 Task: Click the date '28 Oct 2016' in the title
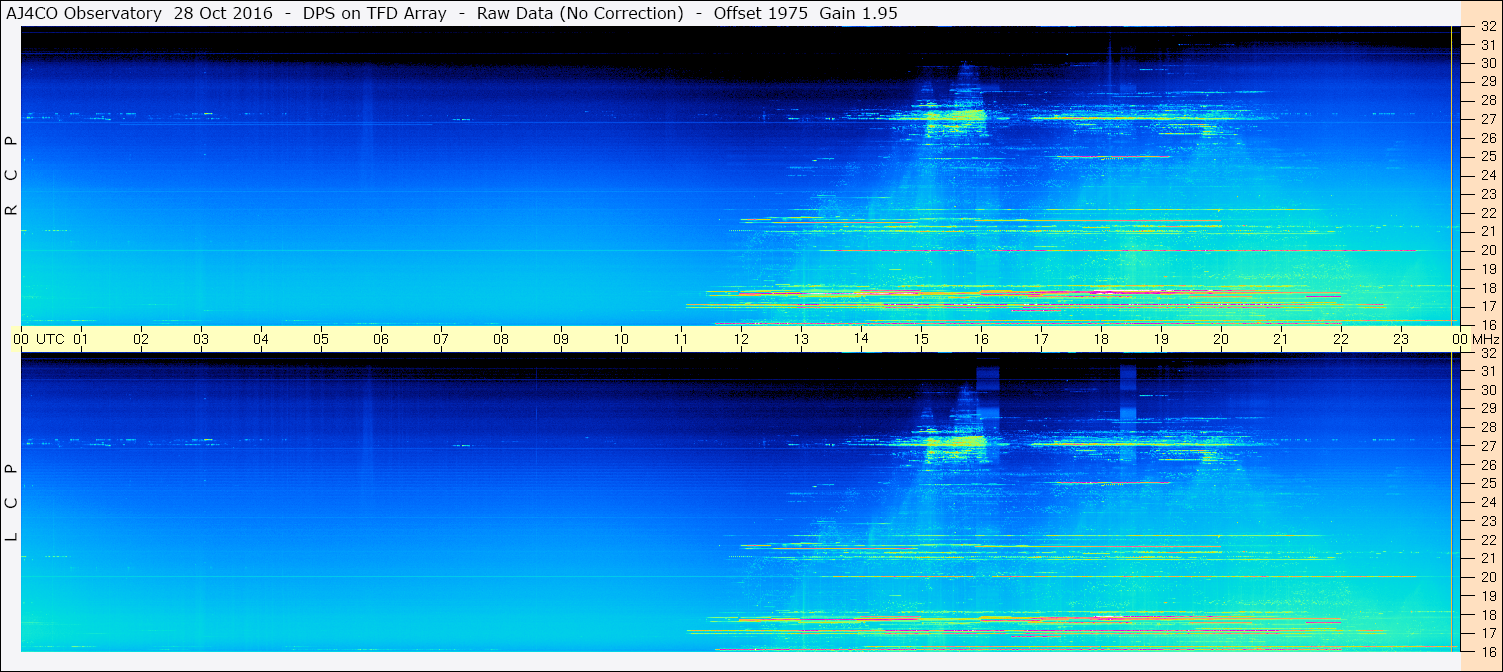[x=225, y=13]
